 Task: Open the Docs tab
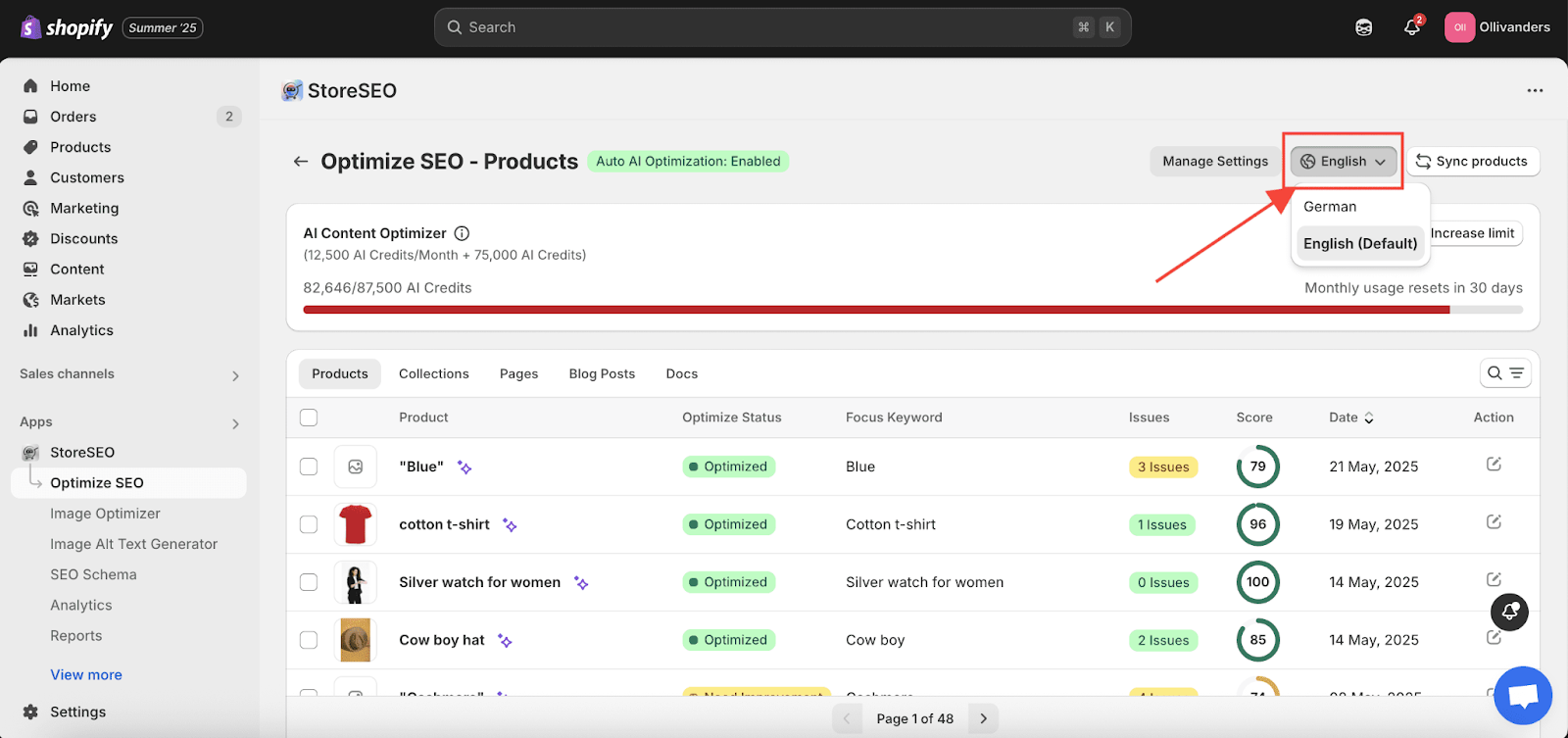click(x=682, y=373)
